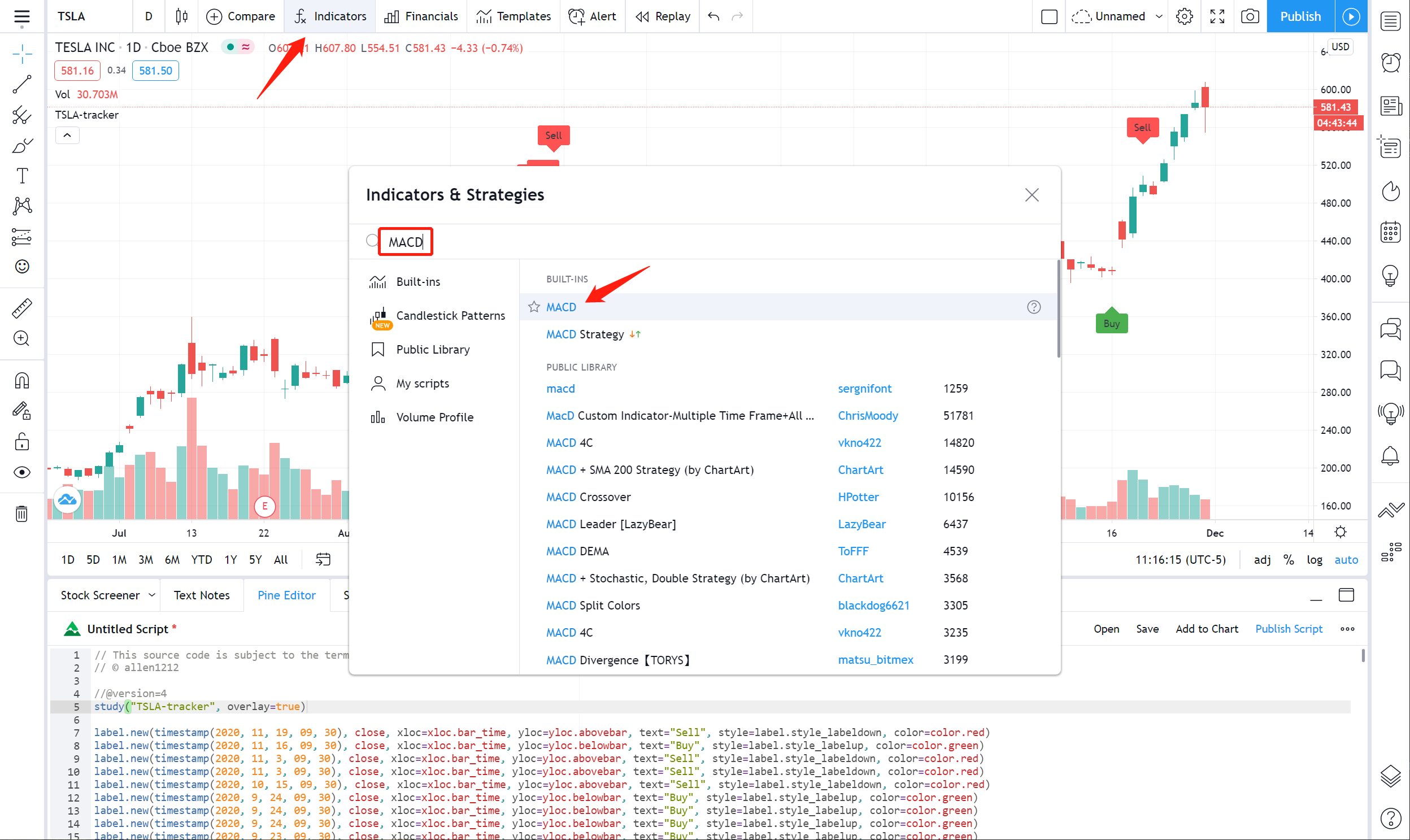
Task: Click Add to Chart button
Action: (1206, 629)
